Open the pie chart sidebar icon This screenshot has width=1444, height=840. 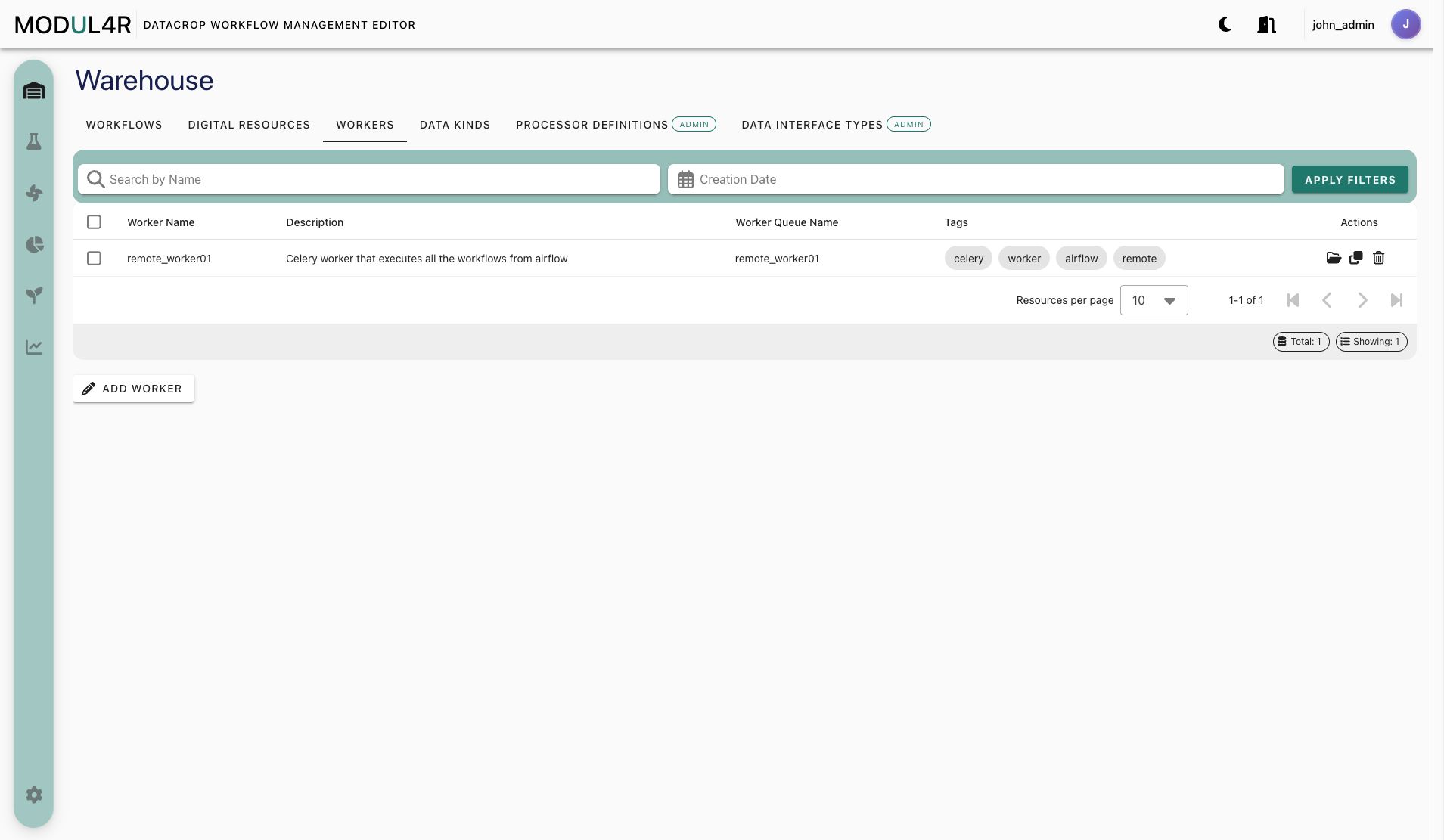pyautogui.click(x=34, y=244)
